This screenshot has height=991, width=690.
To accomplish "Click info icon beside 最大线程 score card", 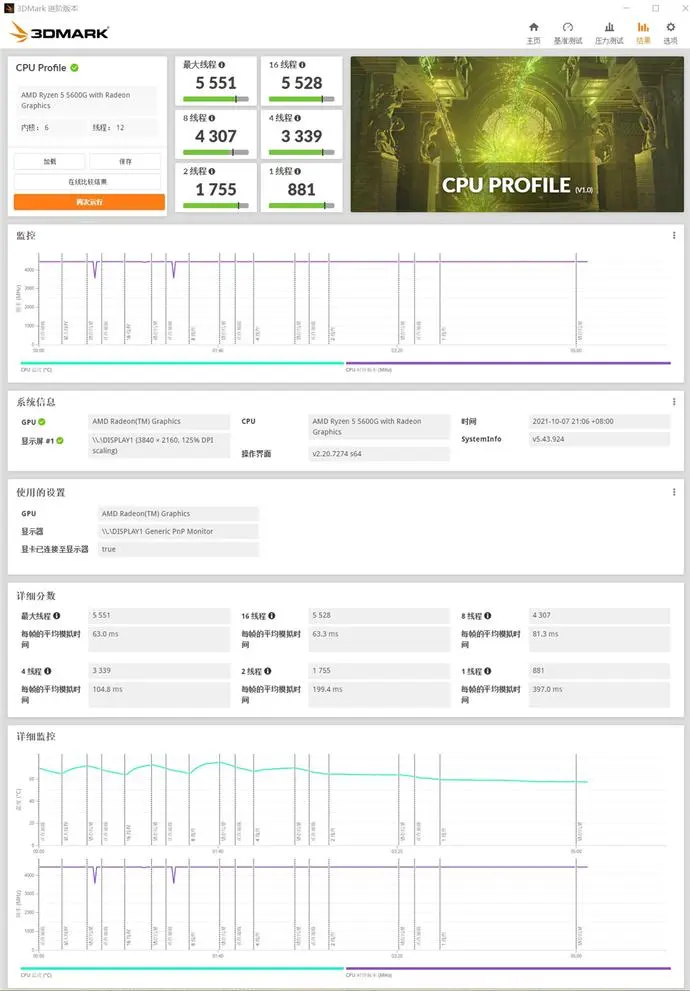I will tap(222, 64).
